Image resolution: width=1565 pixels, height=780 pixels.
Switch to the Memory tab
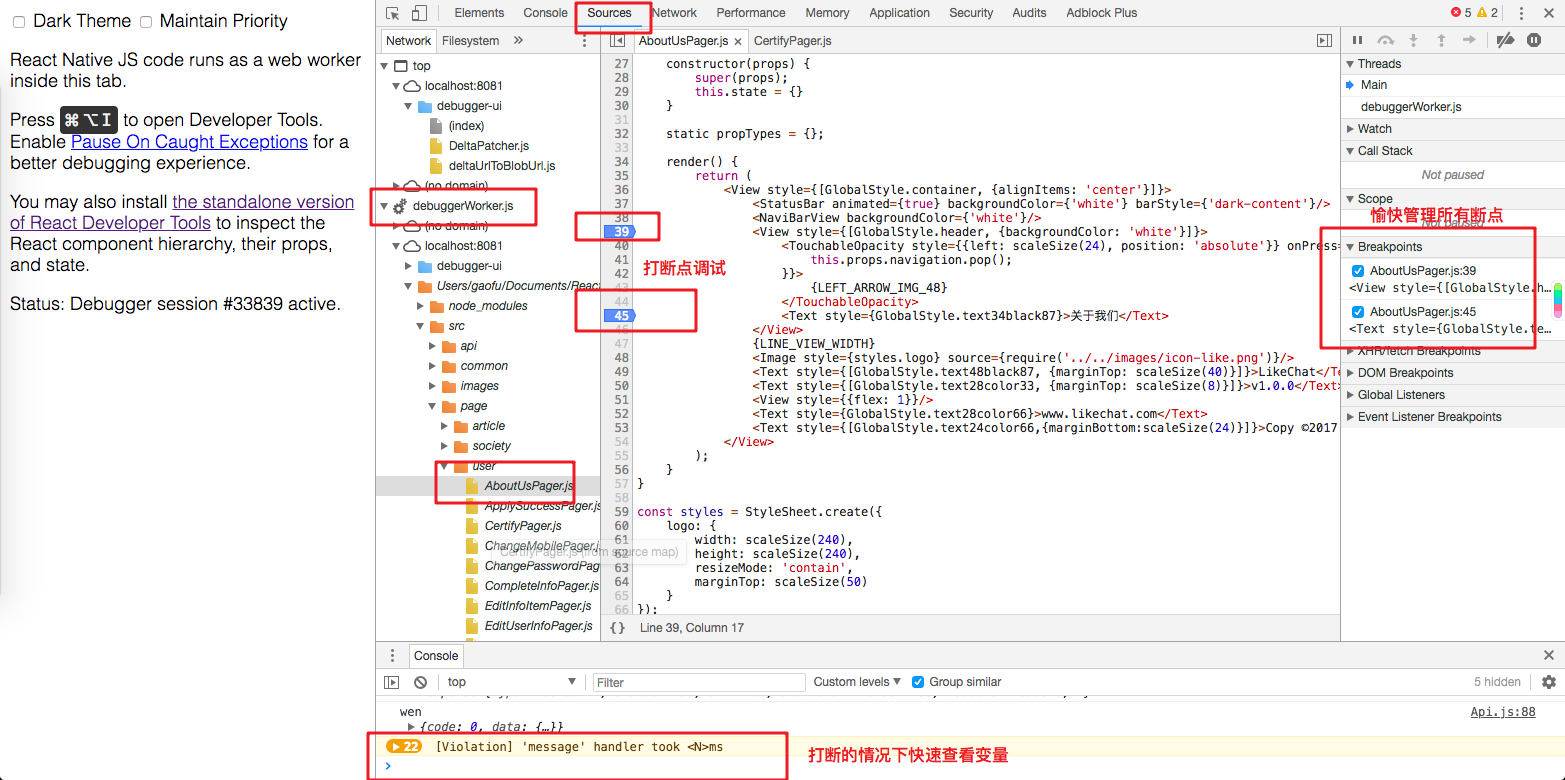coord(827,13)
